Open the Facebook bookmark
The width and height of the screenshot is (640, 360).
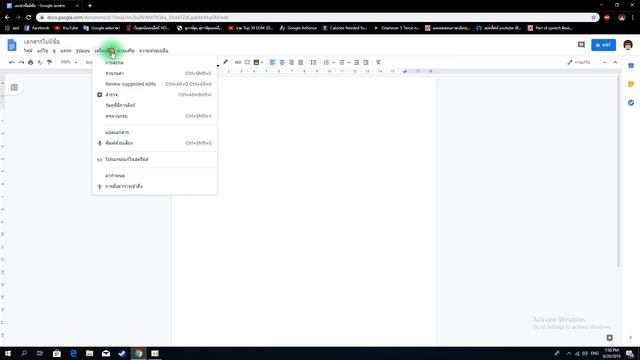37,28
